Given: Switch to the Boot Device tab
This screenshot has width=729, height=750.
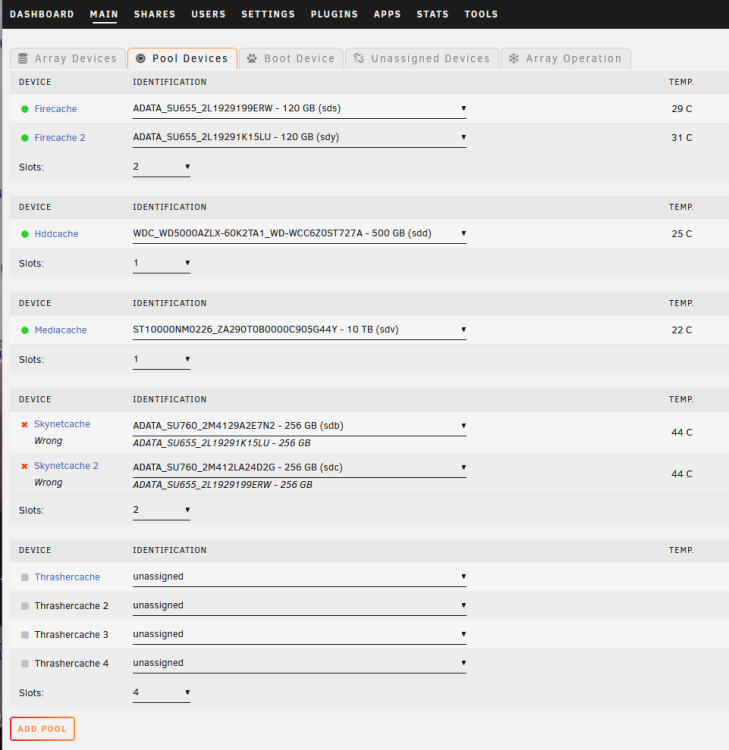Looking at the screenshot, I should coord(291,58).
